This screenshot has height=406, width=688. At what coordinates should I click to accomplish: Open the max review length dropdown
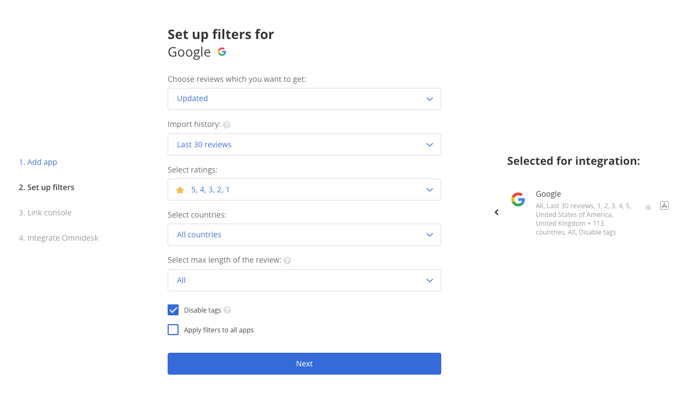point(304,280)
